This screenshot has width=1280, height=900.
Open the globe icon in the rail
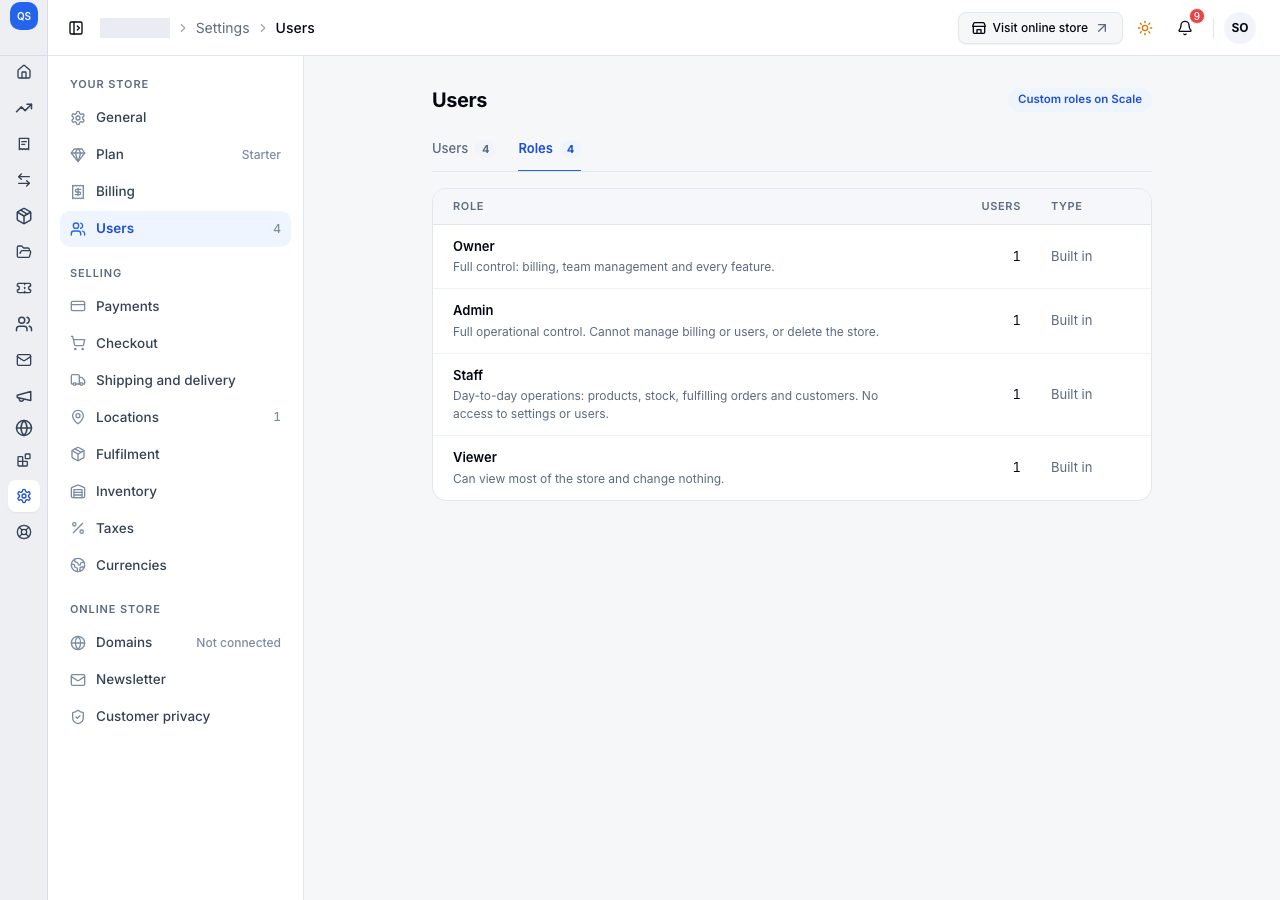24,428
